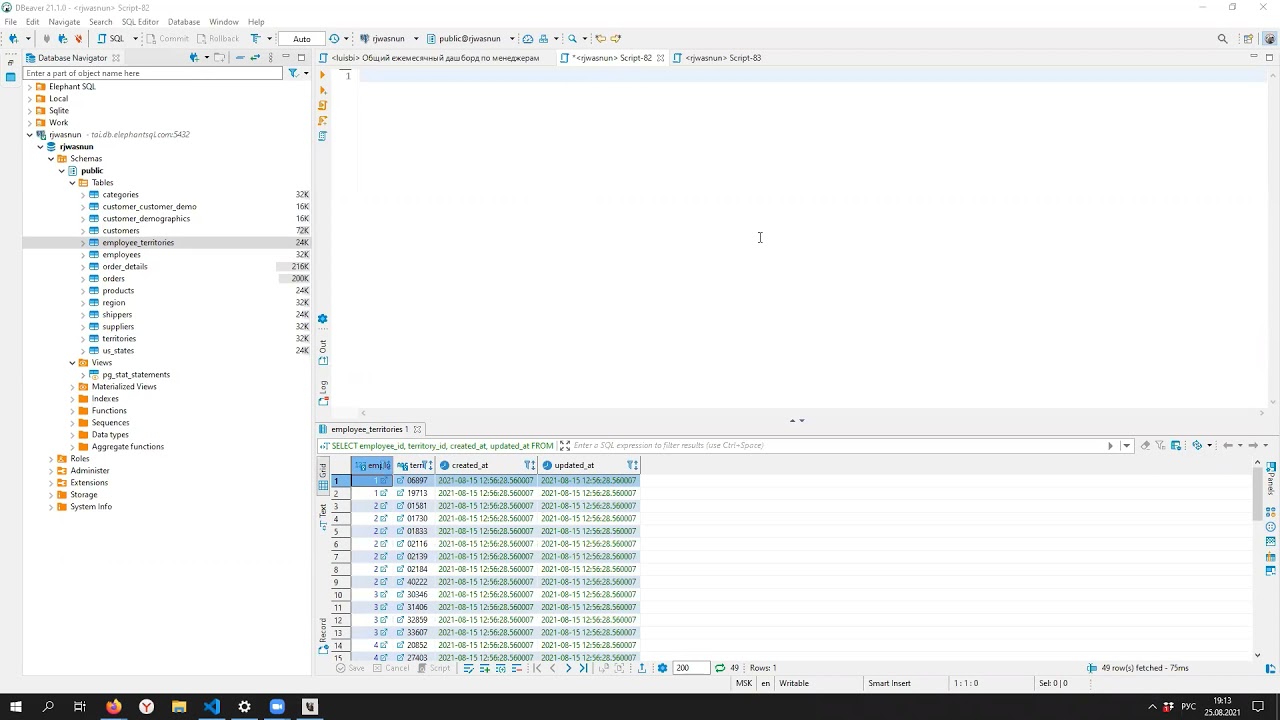This screenshot has width=1280, height=720.
Task: Open the navigator filter settings funnel icon
Action: 293,73
